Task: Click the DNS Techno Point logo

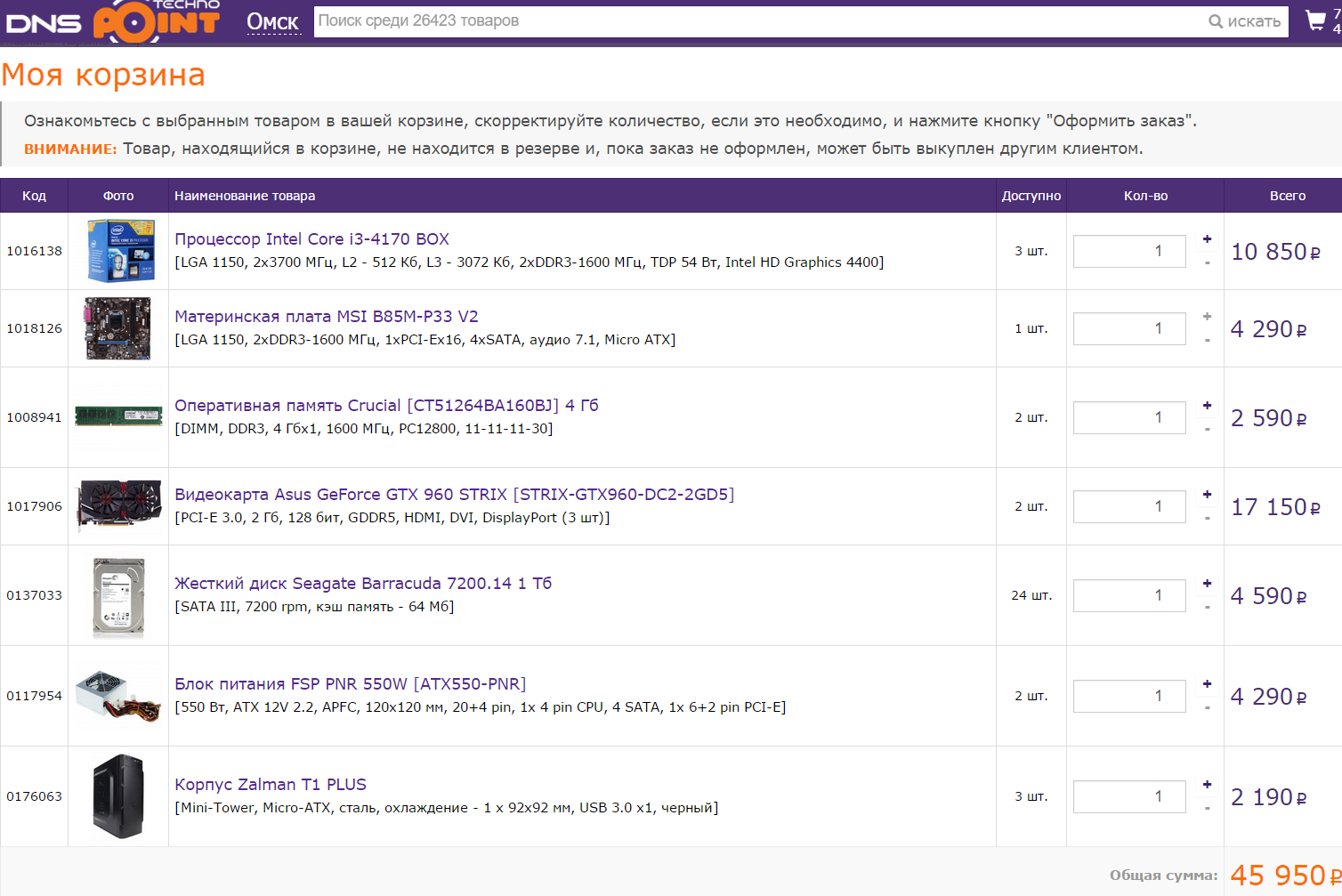Action: point(113,20)
